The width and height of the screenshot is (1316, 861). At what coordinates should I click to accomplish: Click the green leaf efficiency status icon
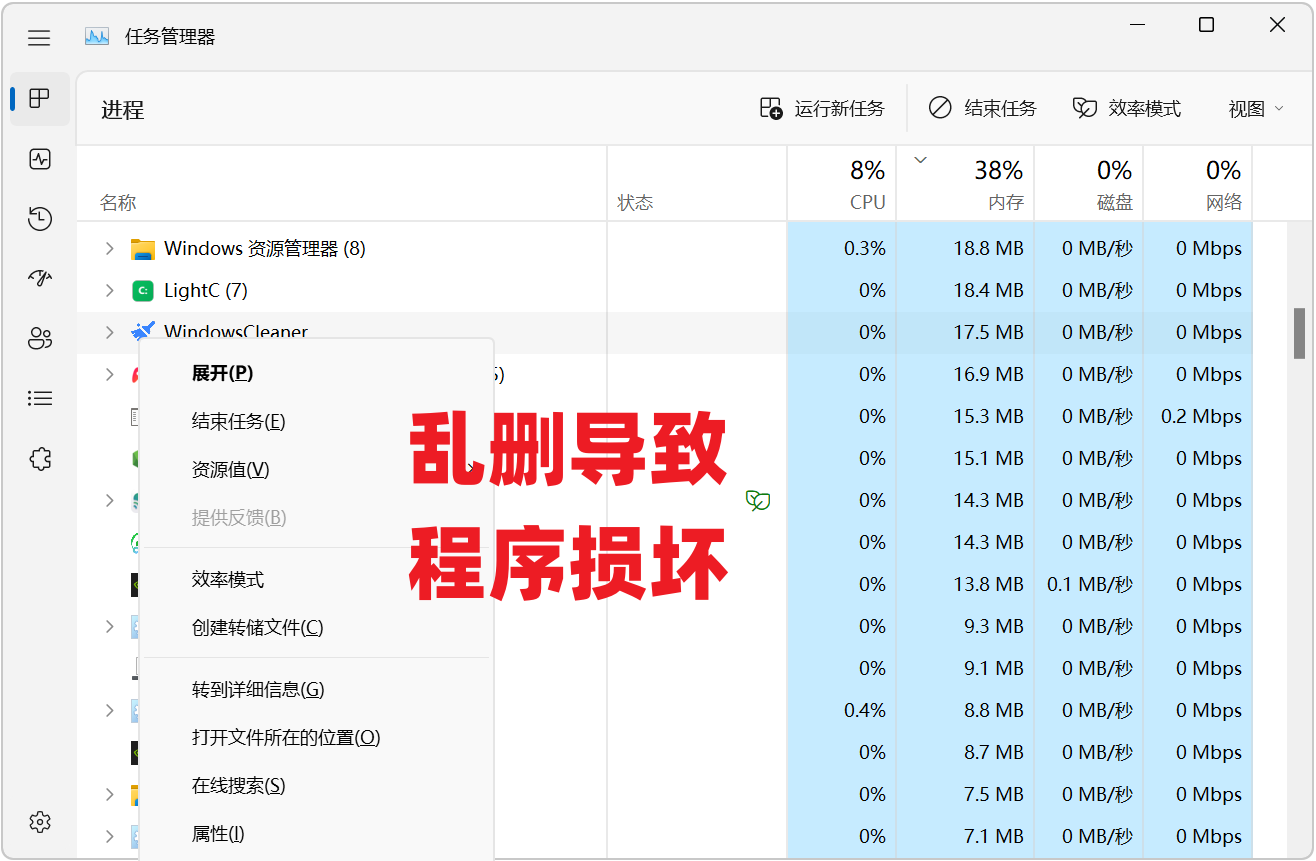pyautogui.click(x=758, y=500)
